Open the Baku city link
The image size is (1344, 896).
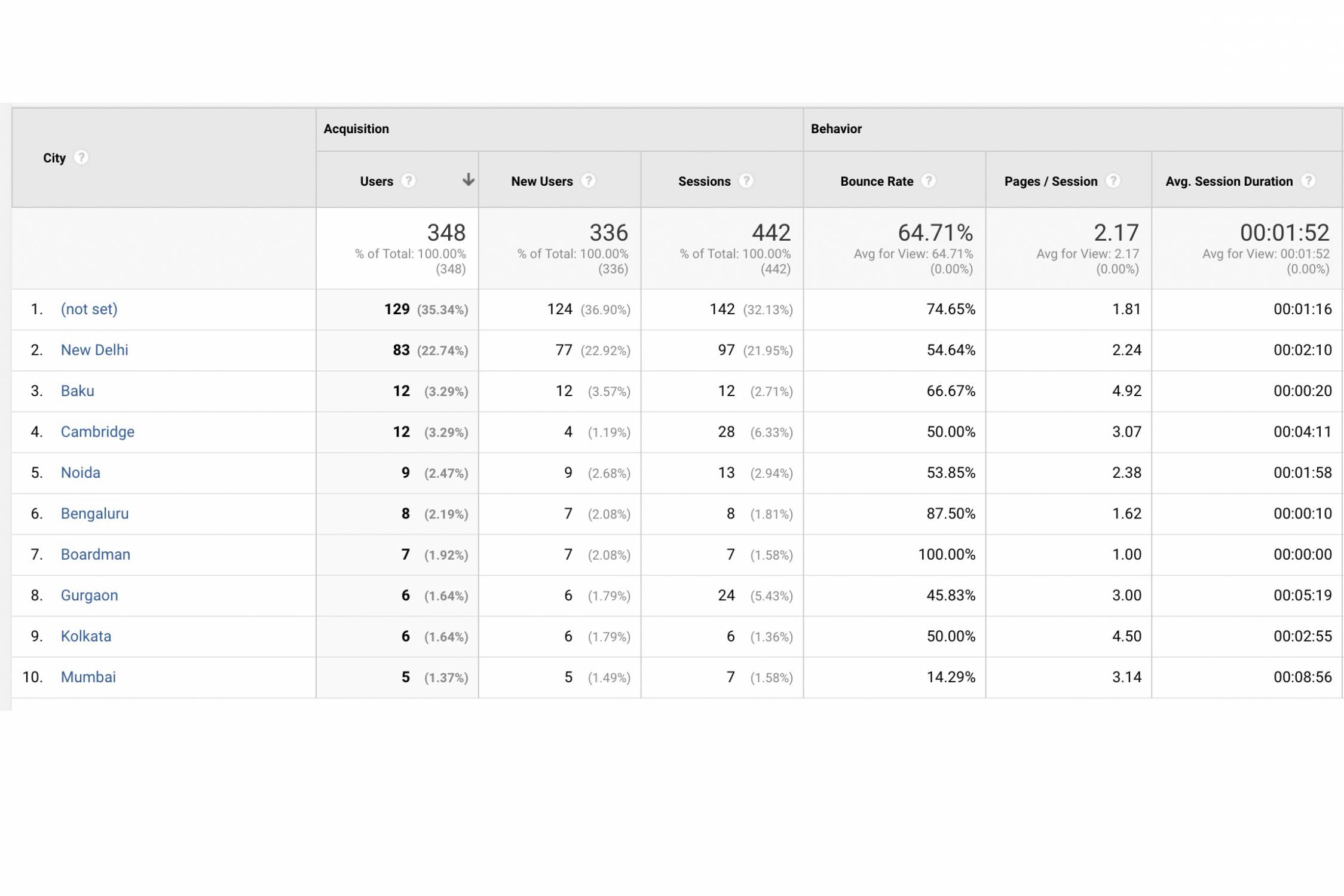point(78,391)
